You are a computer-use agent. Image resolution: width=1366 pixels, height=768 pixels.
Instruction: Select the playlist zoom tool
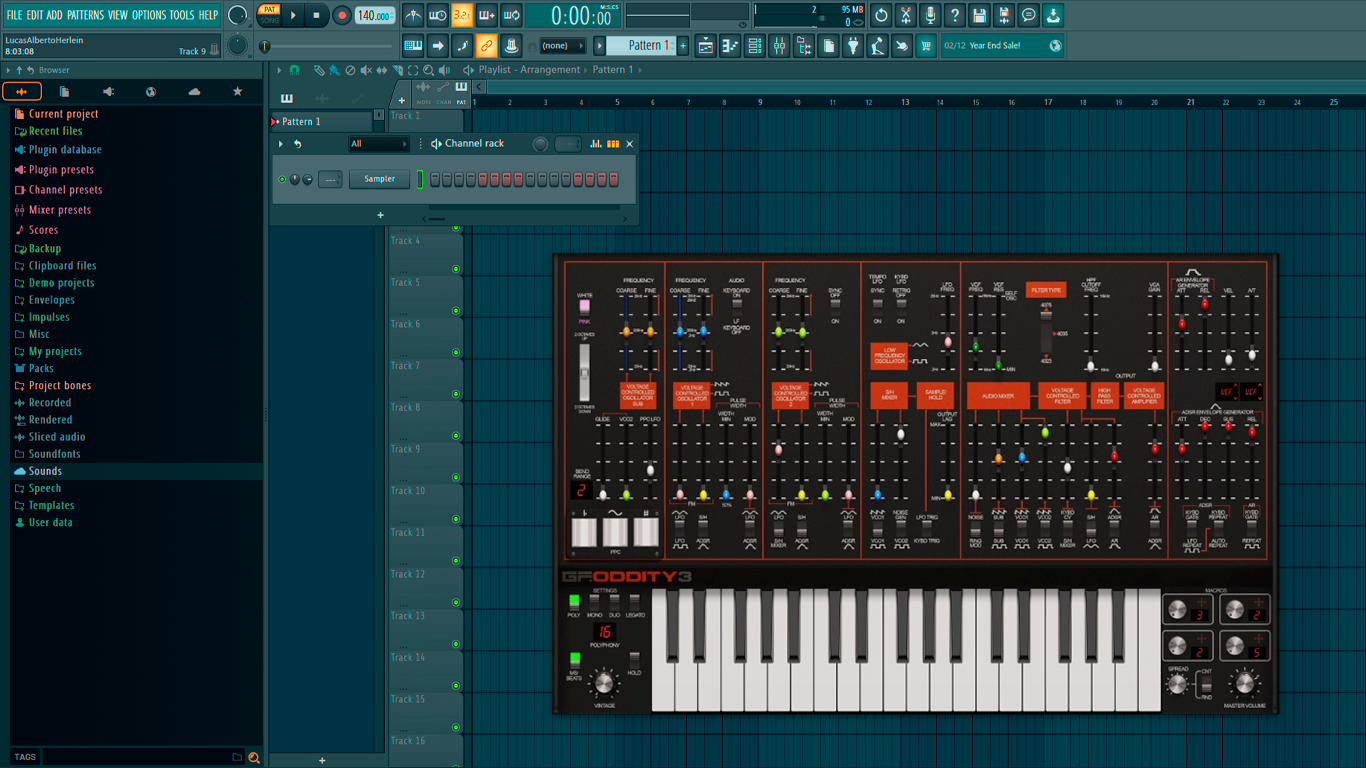point(428,70)
